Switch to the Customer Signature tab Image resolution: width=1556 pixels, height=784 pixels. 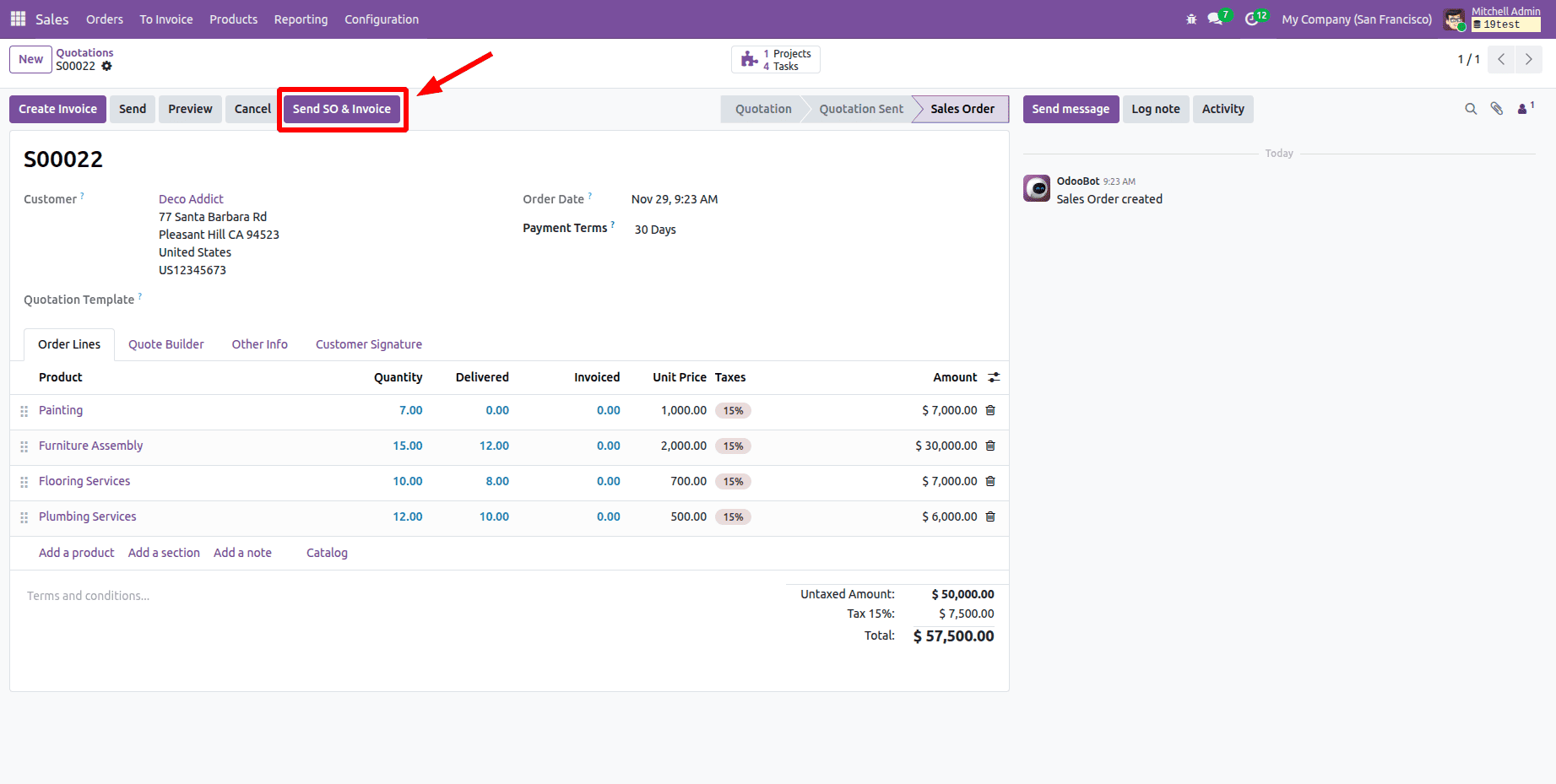click(x=368, y=343)
